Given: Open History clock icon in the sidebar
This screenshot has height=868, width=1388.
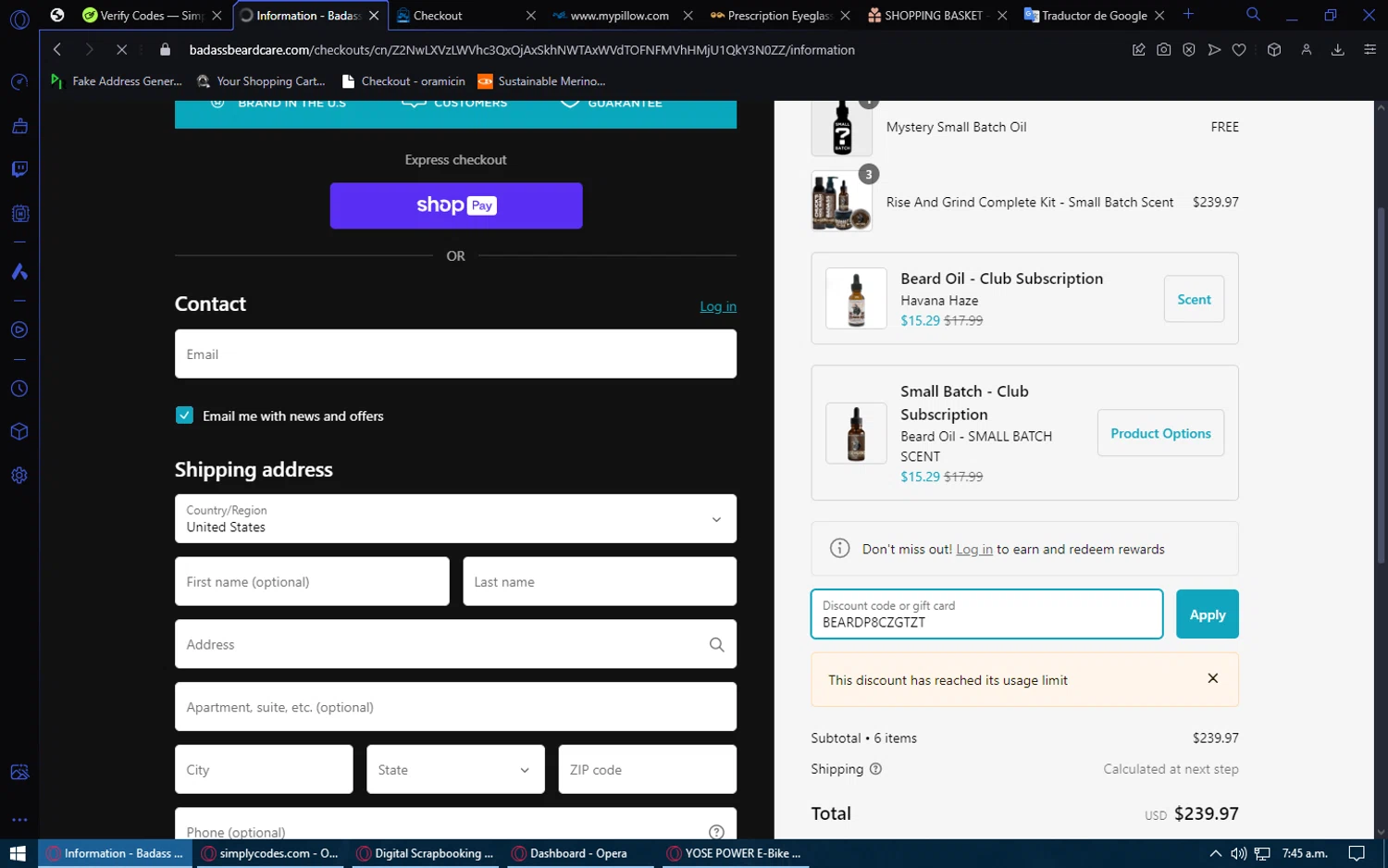Looking at the screenshot, I should tap(19, 389).
